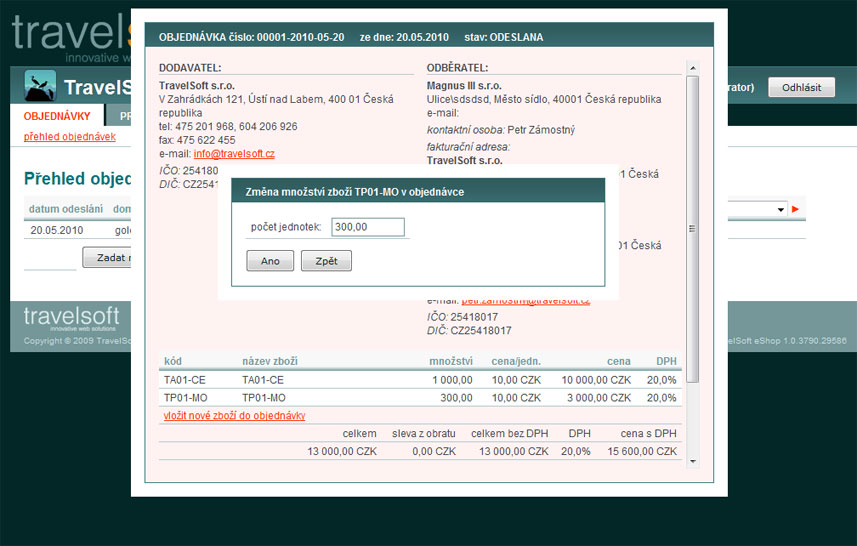857x546 pixels.
Task: Click the 15 600,00 CZK total
Action: coord(642,451)
